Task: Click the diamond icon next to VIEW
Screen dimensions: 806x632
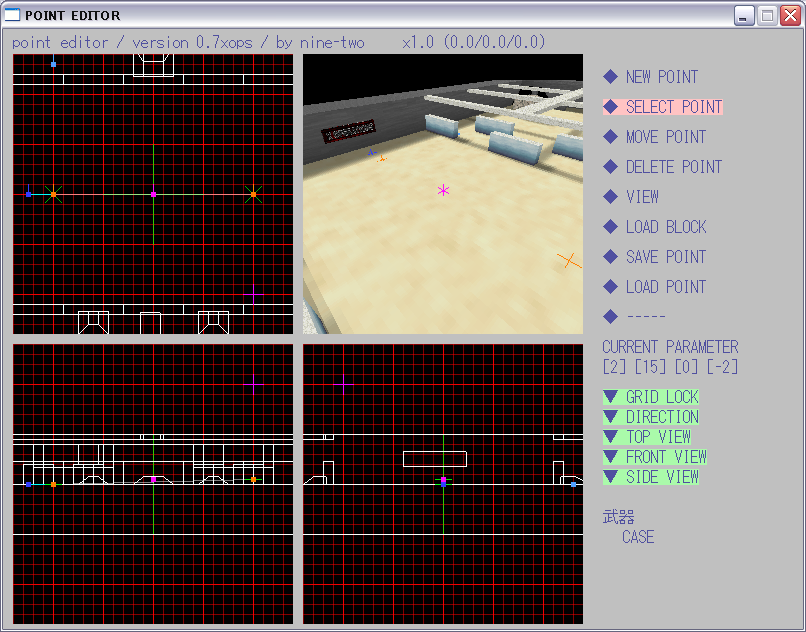Action: click(610, 197)
